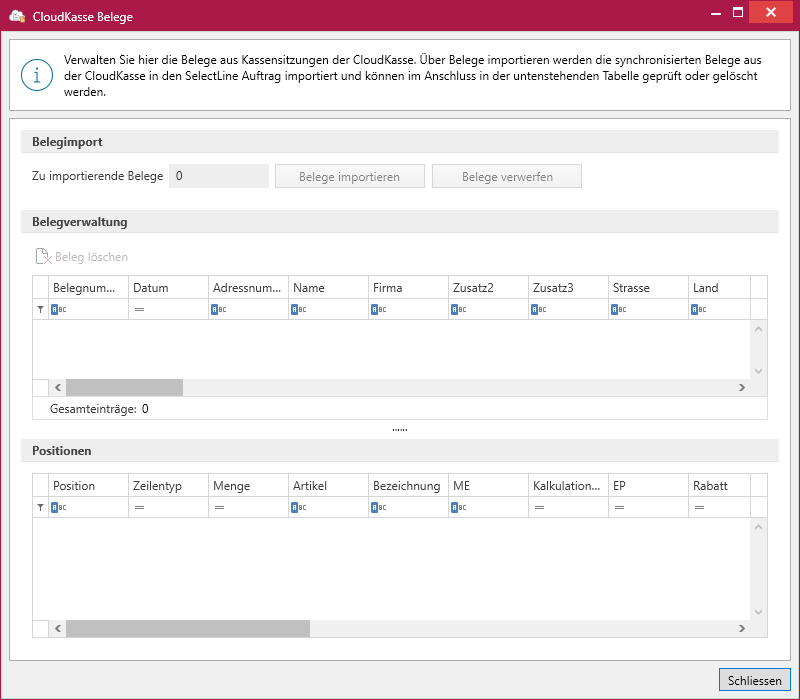Viewport: 800px width, 700px height.
Task: Click left arrow of Positionen horizontal scrollbar
Action: pyautogui.click(x=58, y=628)
